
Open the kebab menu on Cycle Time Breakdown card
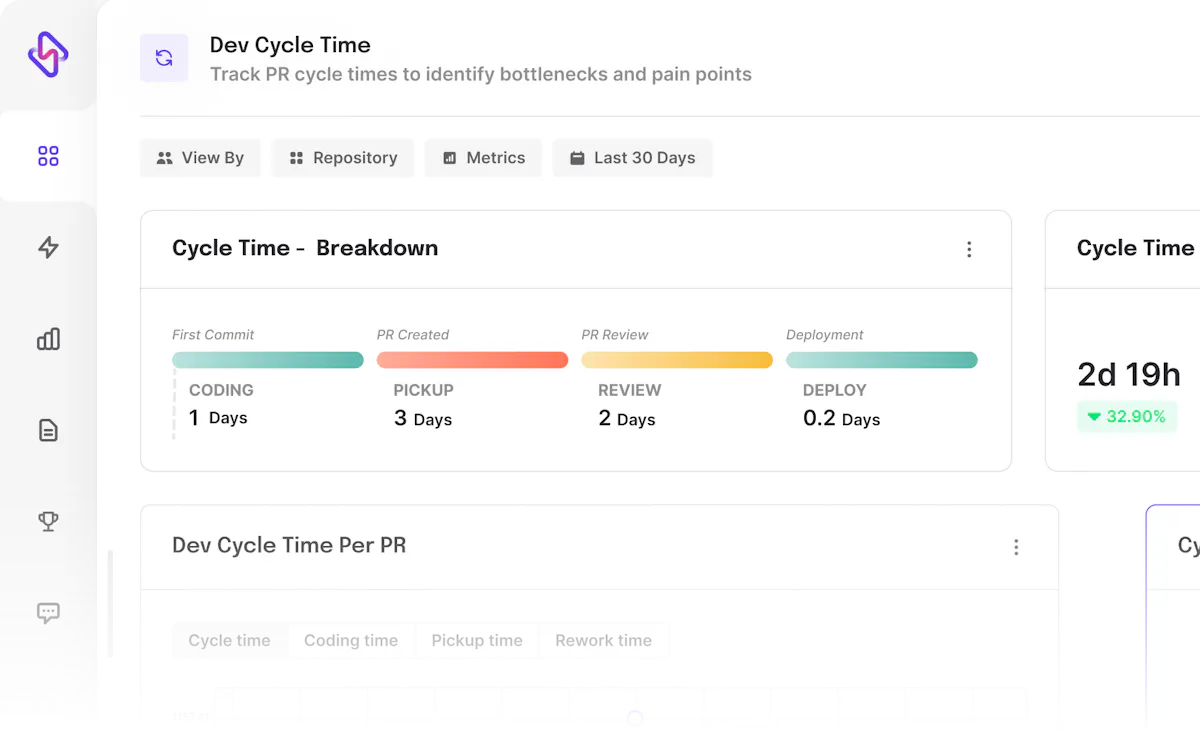969,249
